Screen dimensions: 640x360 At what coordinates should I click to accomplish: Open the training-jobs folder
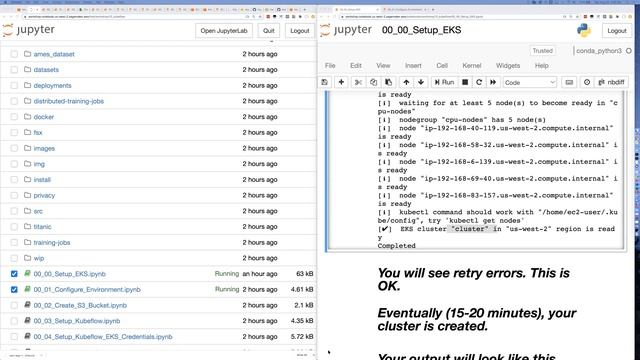click(52, 242)
